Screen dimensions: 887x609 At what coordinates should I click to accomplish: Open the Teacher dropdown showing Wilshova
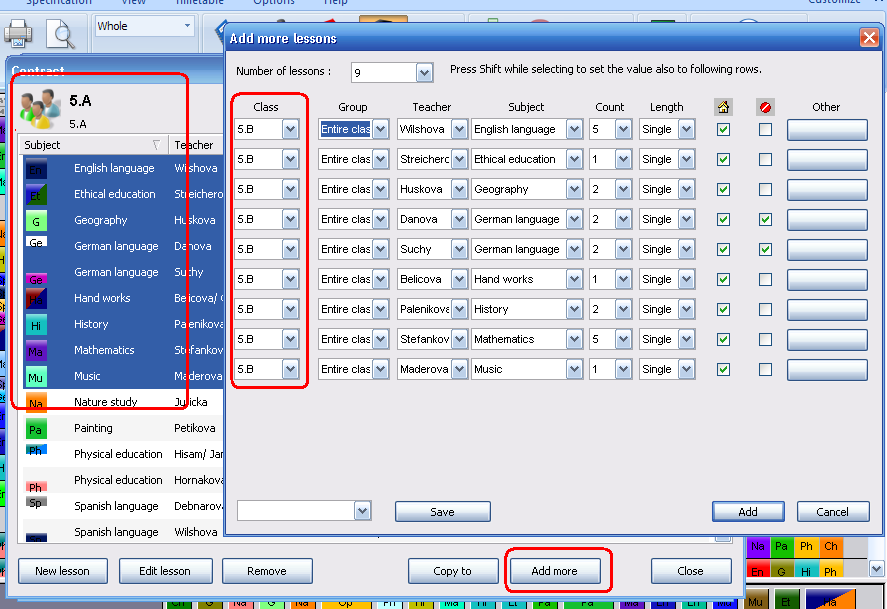[x=459, y=129]
